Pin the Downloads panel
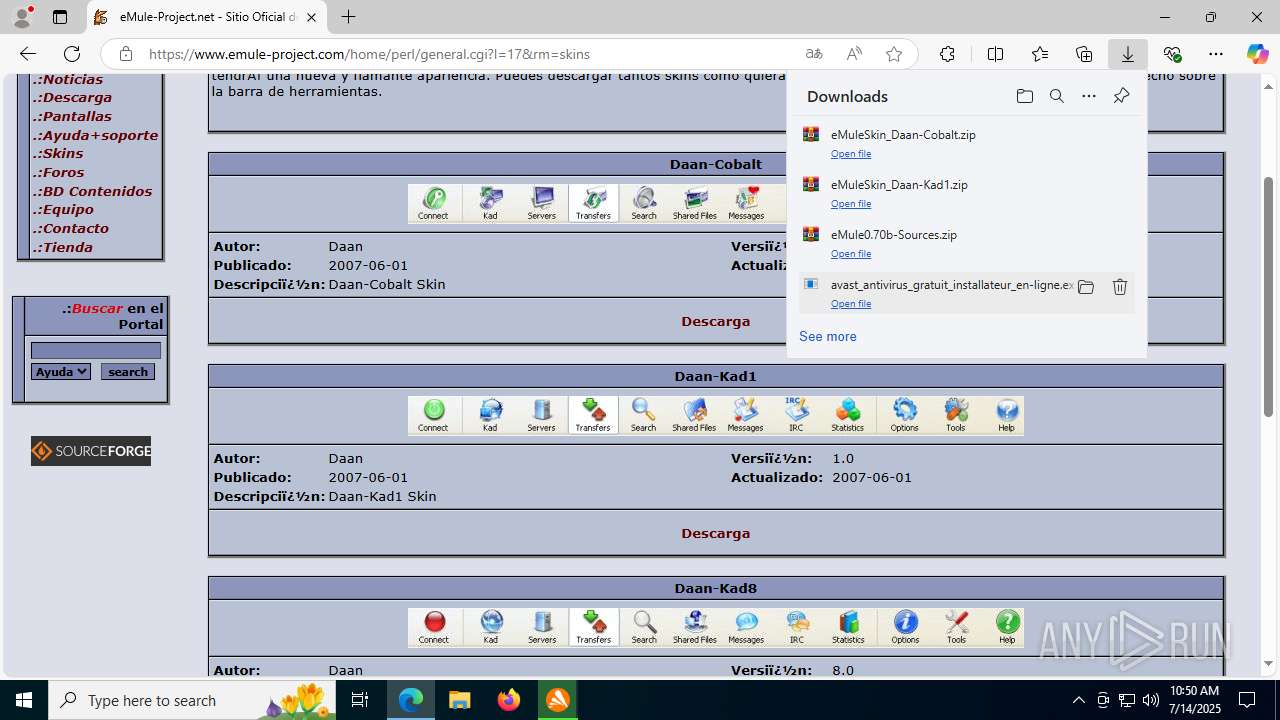The image size is (1280, 720). 1121,96
